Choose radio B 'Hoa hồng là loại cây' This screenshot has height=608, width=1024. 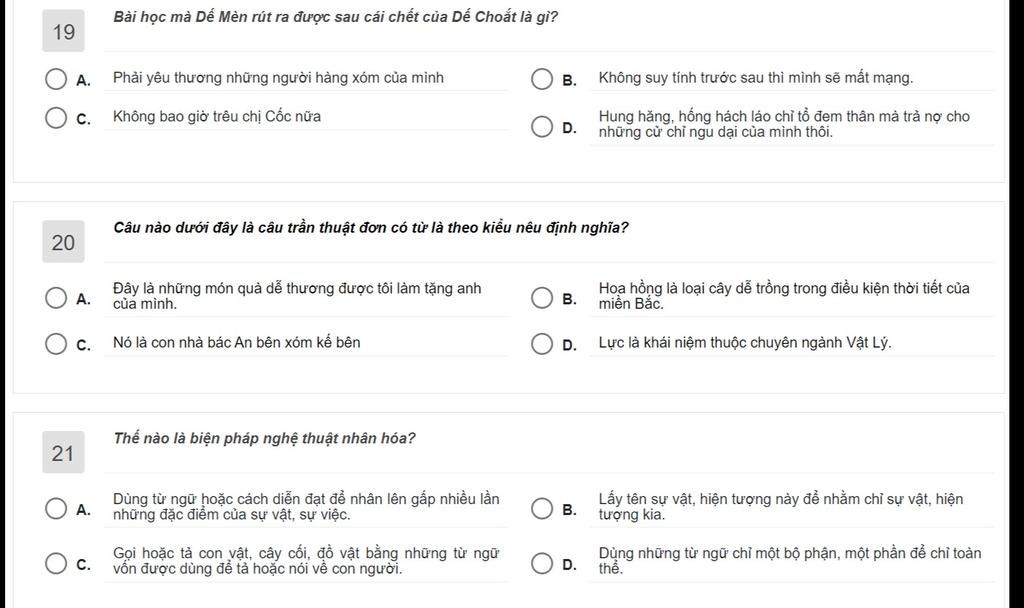(x=541, y=298)
